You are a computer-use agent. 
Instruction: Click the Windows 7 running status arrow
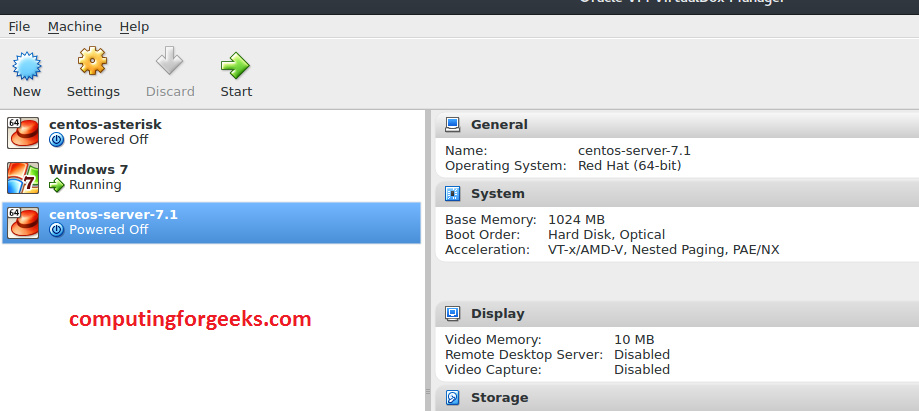click(x=56, y=185)
